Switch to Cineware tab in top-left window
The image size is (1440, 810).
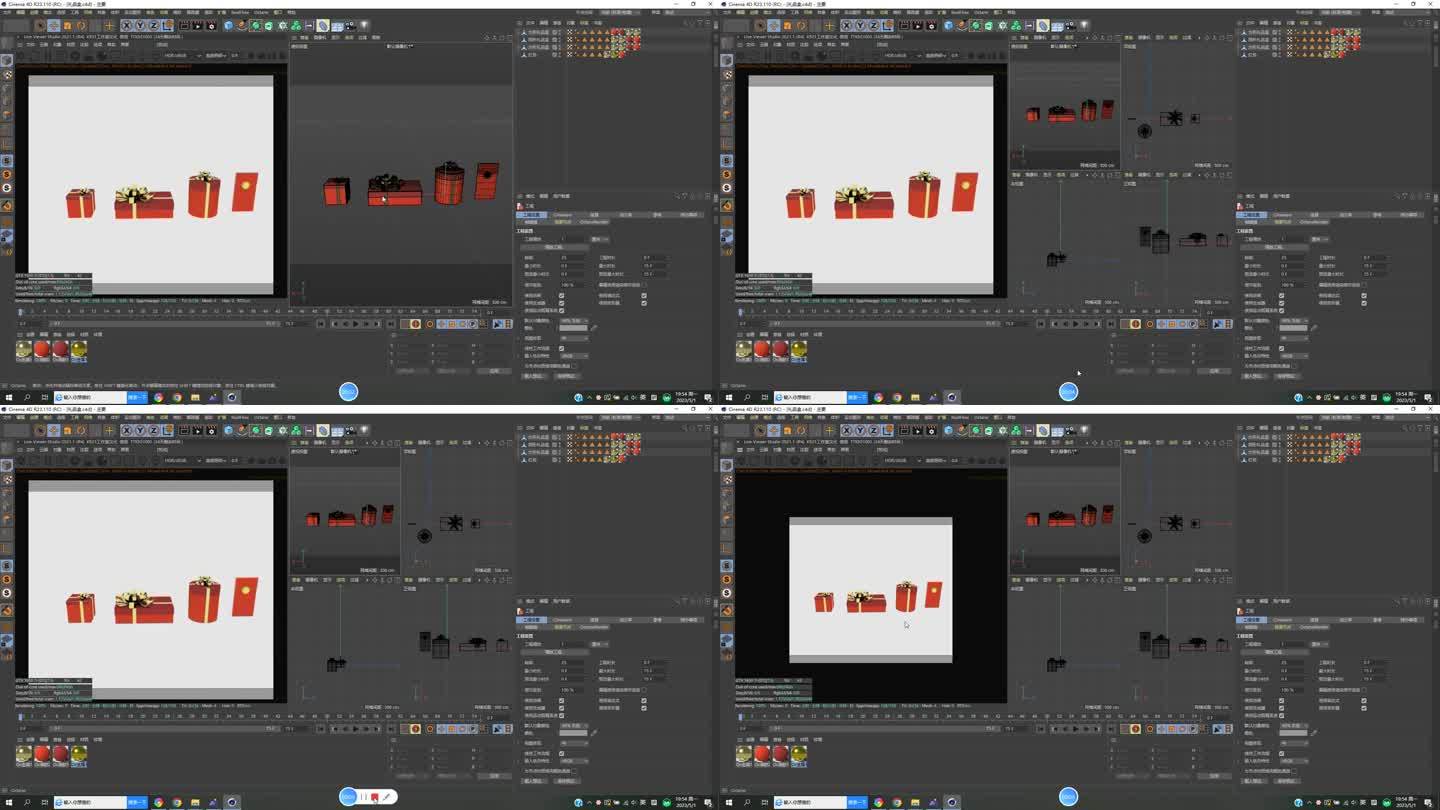563,215
